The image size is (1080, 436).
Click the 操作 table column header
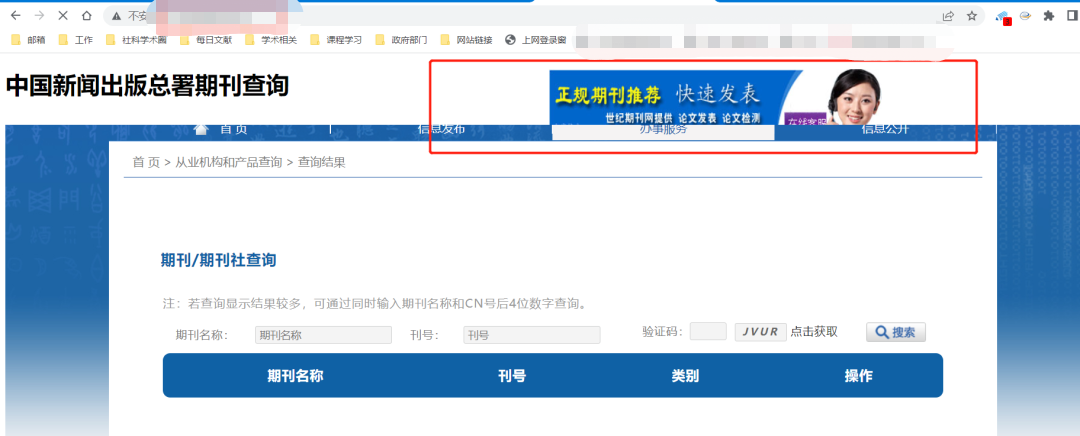tap(859, 376)
